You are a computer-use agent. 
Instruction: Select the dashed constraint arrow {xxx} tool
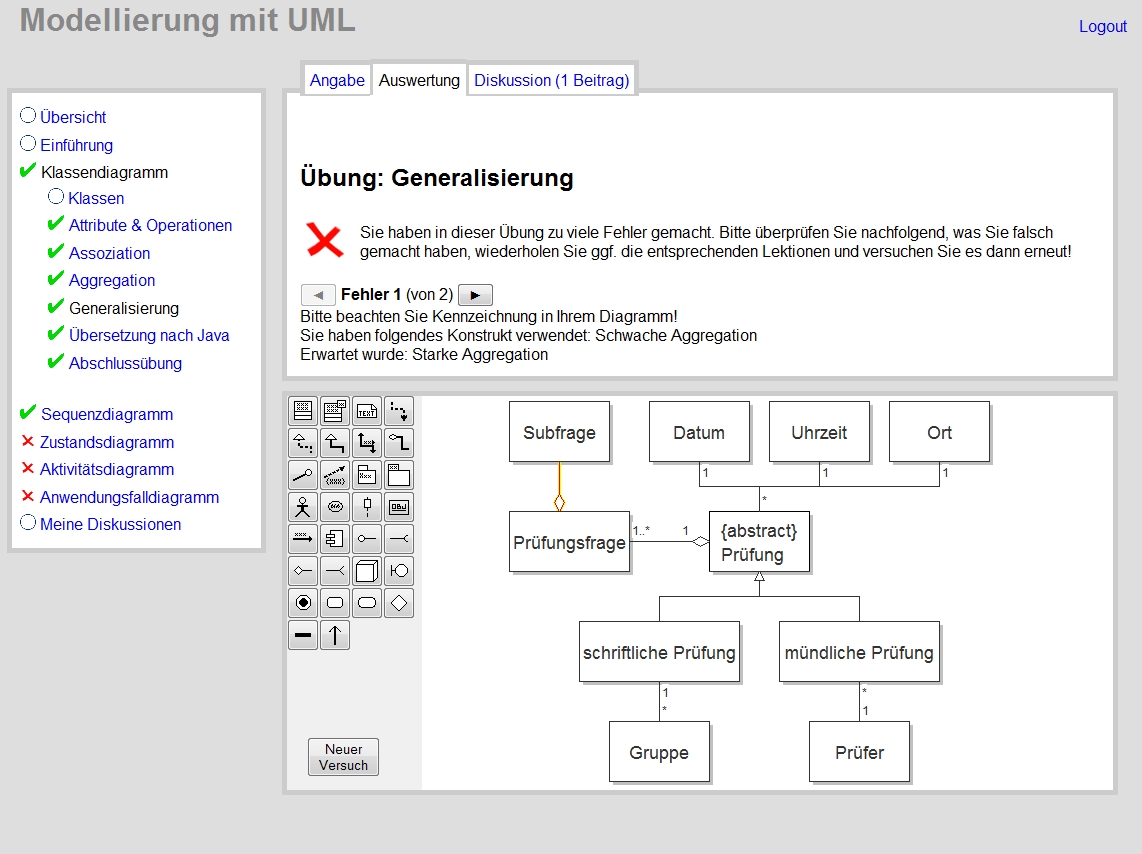tap(335, 475)
